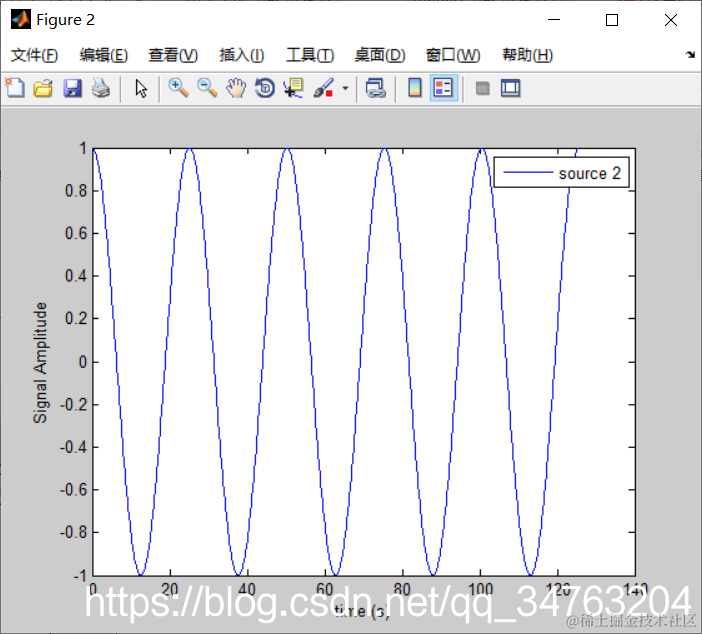The image size is (702, 634).
Task: Open the 查看(V) menu
Action: [173, 55]
